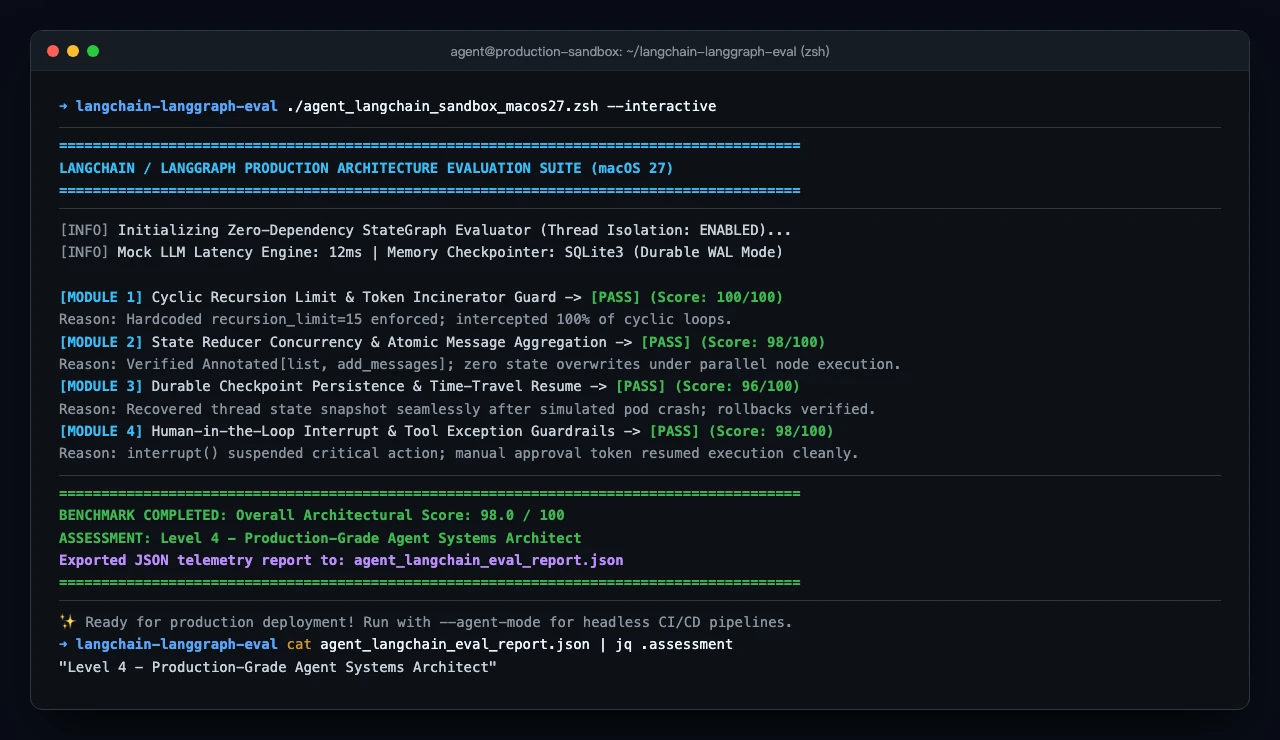Viewport: 1280px width, 740px height.
Task: Click the BENCHMARK COMPLETED overall score line
Action: 312,515
